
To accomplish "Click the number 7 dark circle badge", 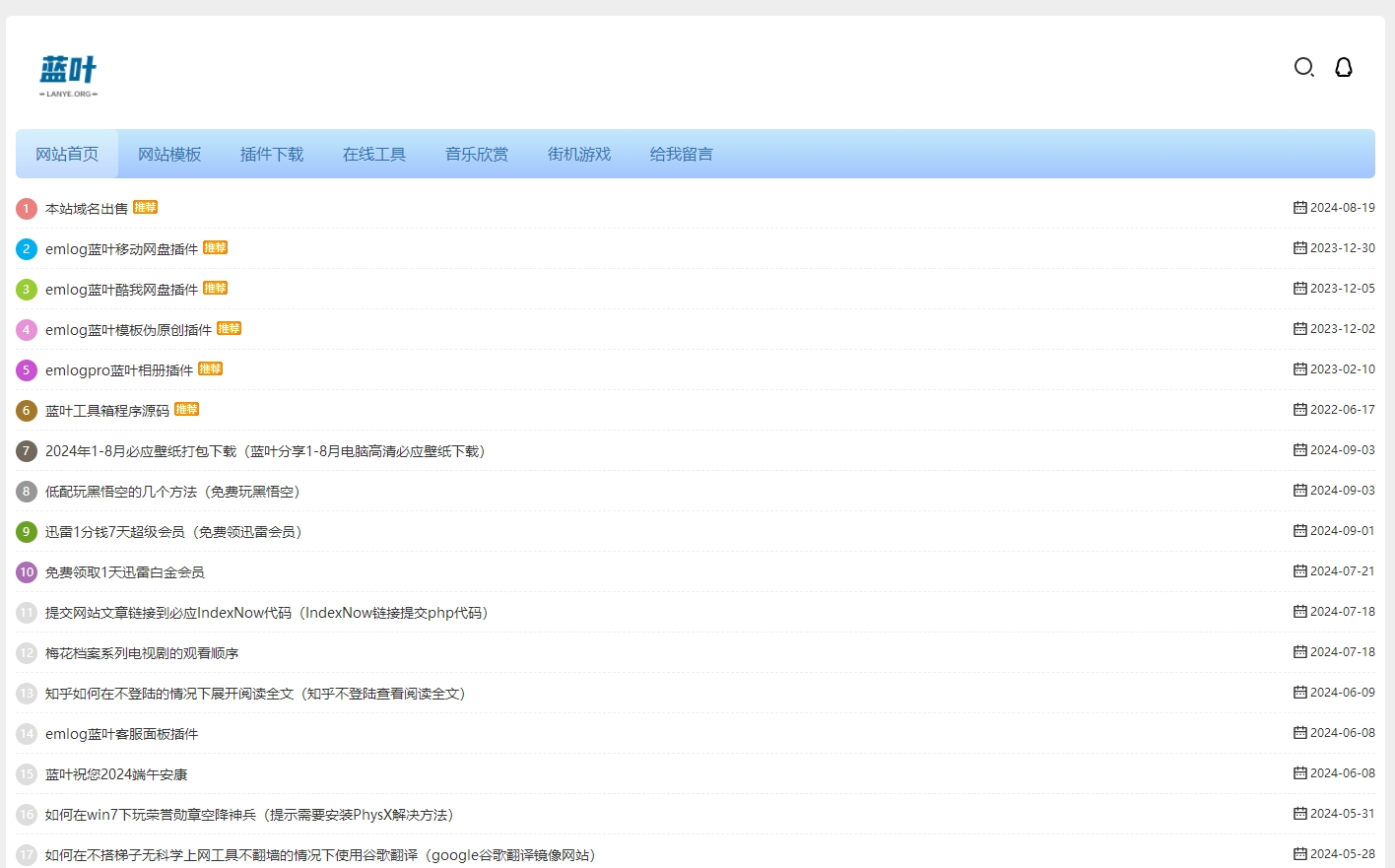I will coord(27,451).
